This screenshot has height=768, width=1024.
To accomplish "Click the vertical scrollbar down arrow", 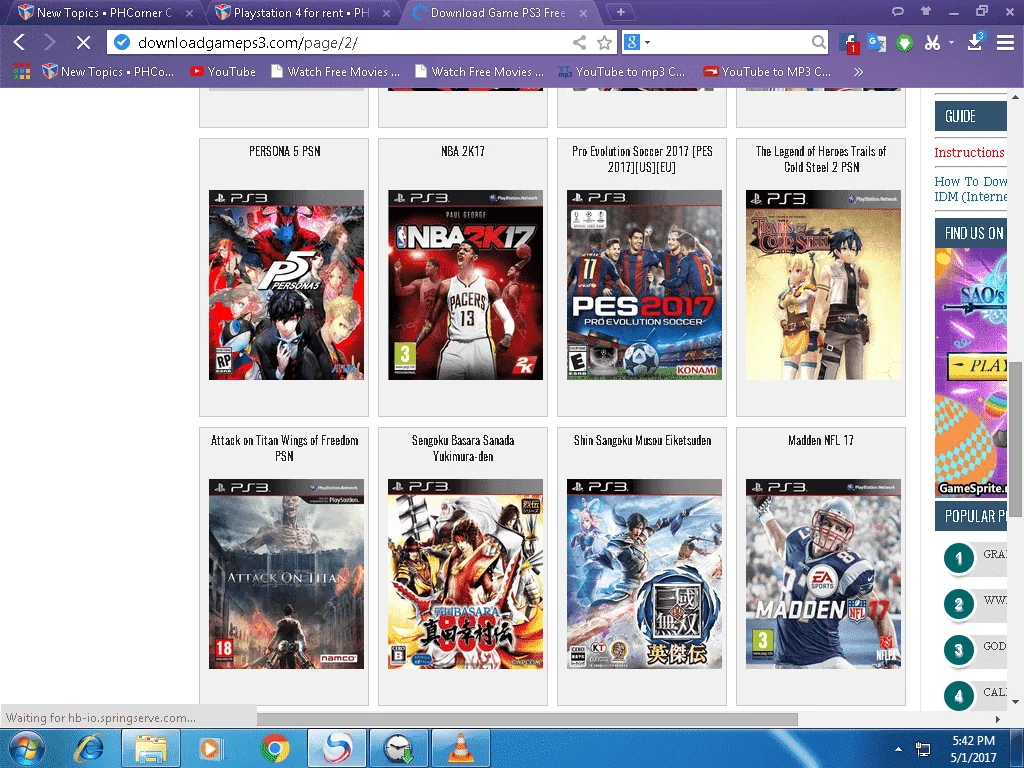I will pos(1015,702).
